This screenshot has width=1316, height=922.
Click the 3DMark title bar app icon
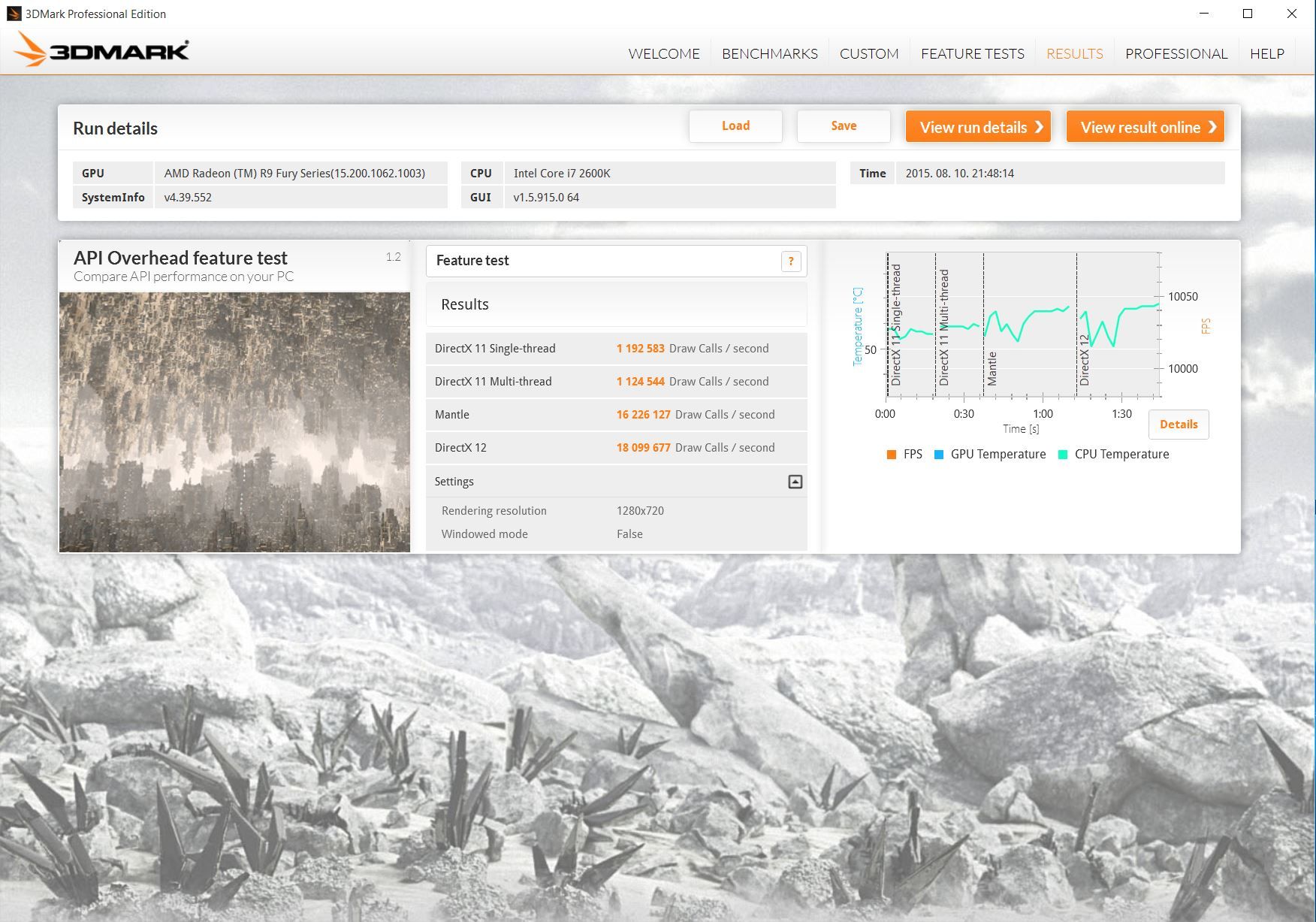(x=14, y=14)
